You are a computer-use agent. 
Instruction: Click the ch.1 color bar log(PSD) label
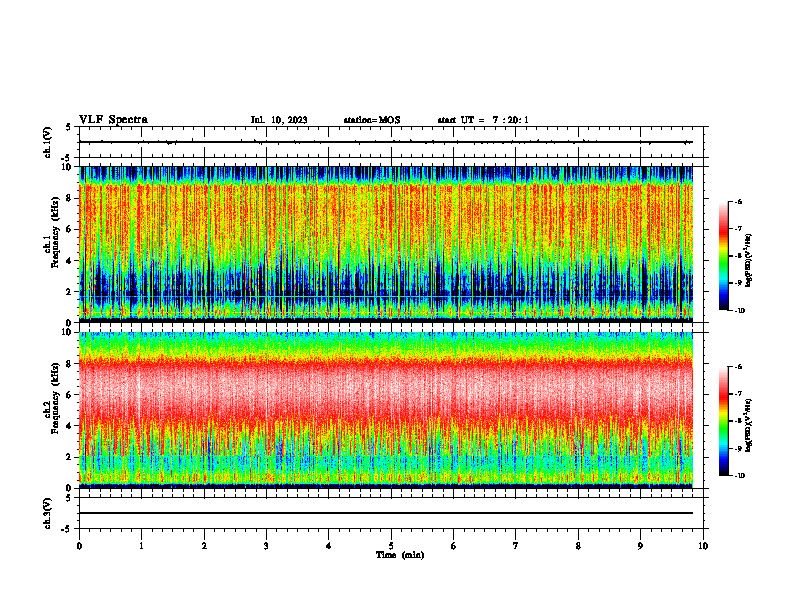[x=749, y=261]
